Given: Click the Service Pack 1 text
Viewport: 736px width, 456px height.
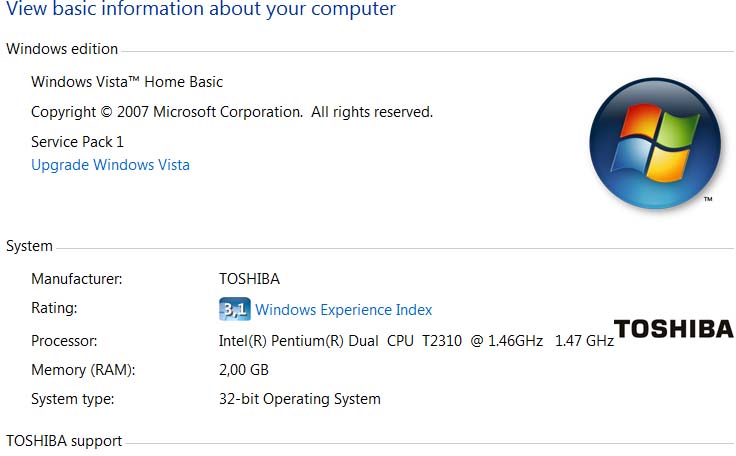Looking at the screenshot, I should [x=78, y=142].
